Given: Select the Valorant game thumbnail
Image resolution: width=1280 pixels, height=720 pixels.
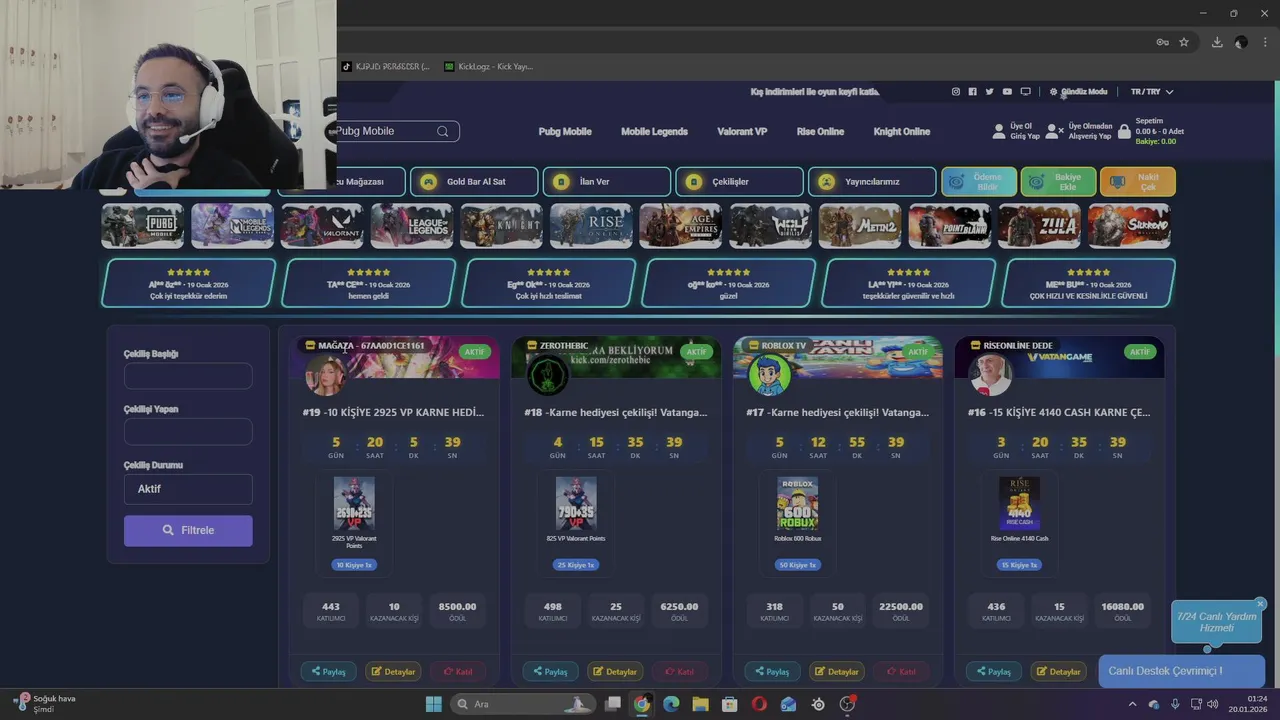Looking at the screenshot, I should tap(322, 226).
